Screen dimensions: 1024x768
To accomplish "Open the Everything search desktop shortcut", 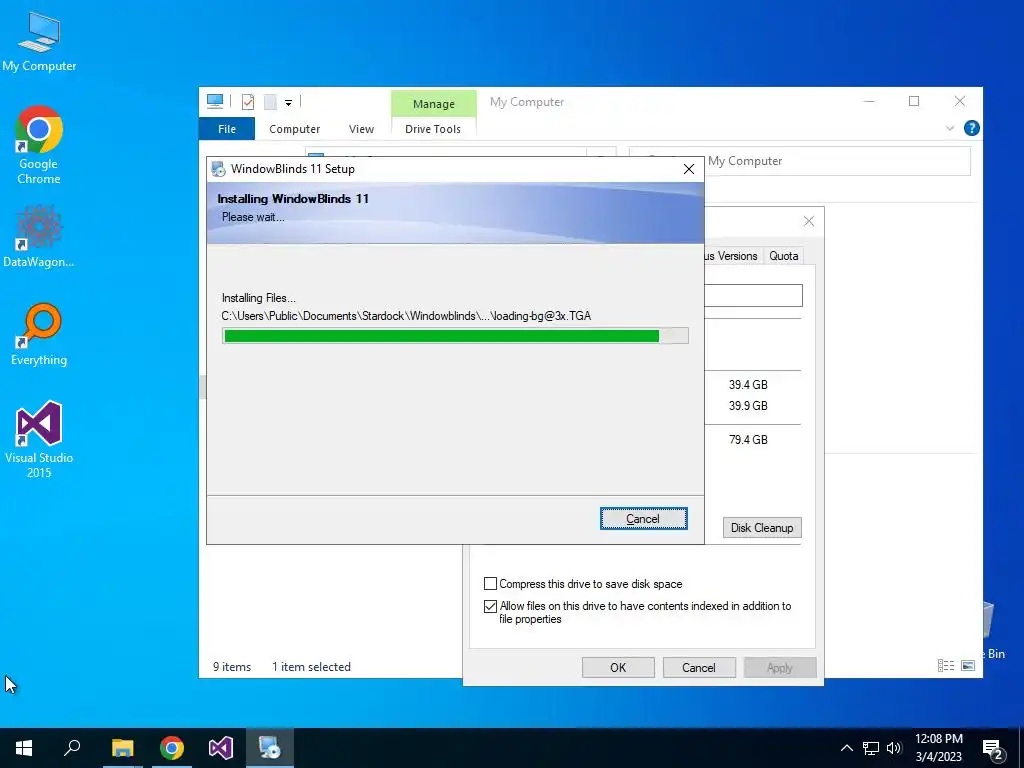I will point(39,334).
